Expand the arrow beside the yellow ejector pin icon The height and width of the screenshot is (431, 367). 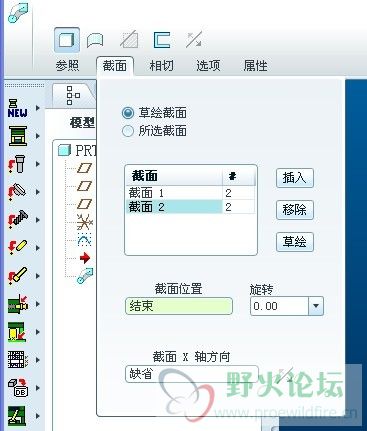pos(38,276)
